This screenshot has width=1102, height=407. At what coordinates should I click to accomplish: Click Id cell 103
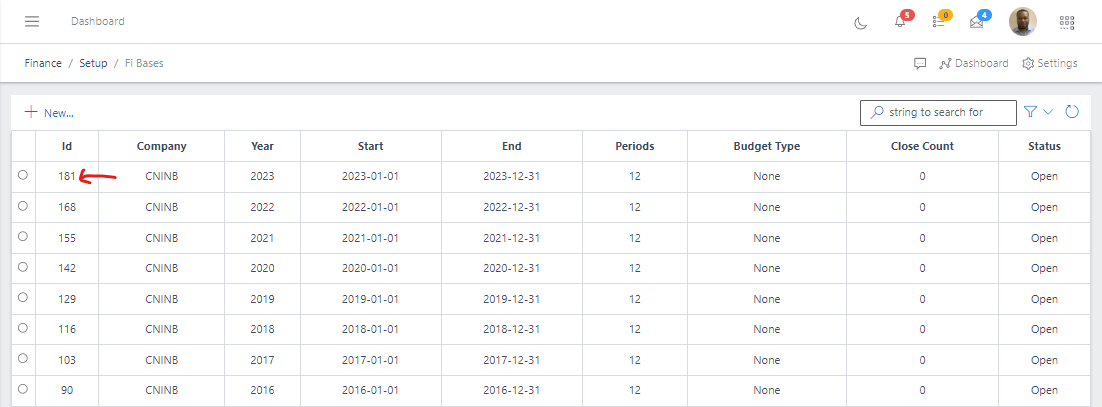tap(67, 360)
